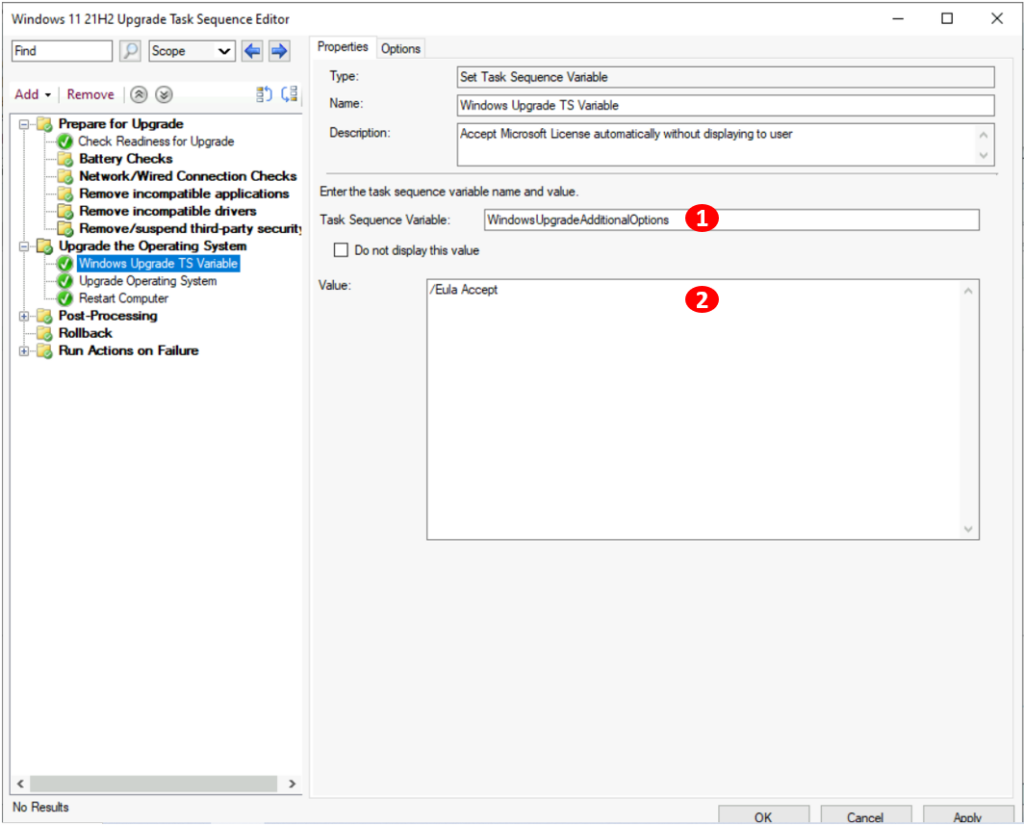Image resolution: width=1024 pixels, height=825 pixels.
Task: Click the Cancel button
Action: [x=865, y=817]
